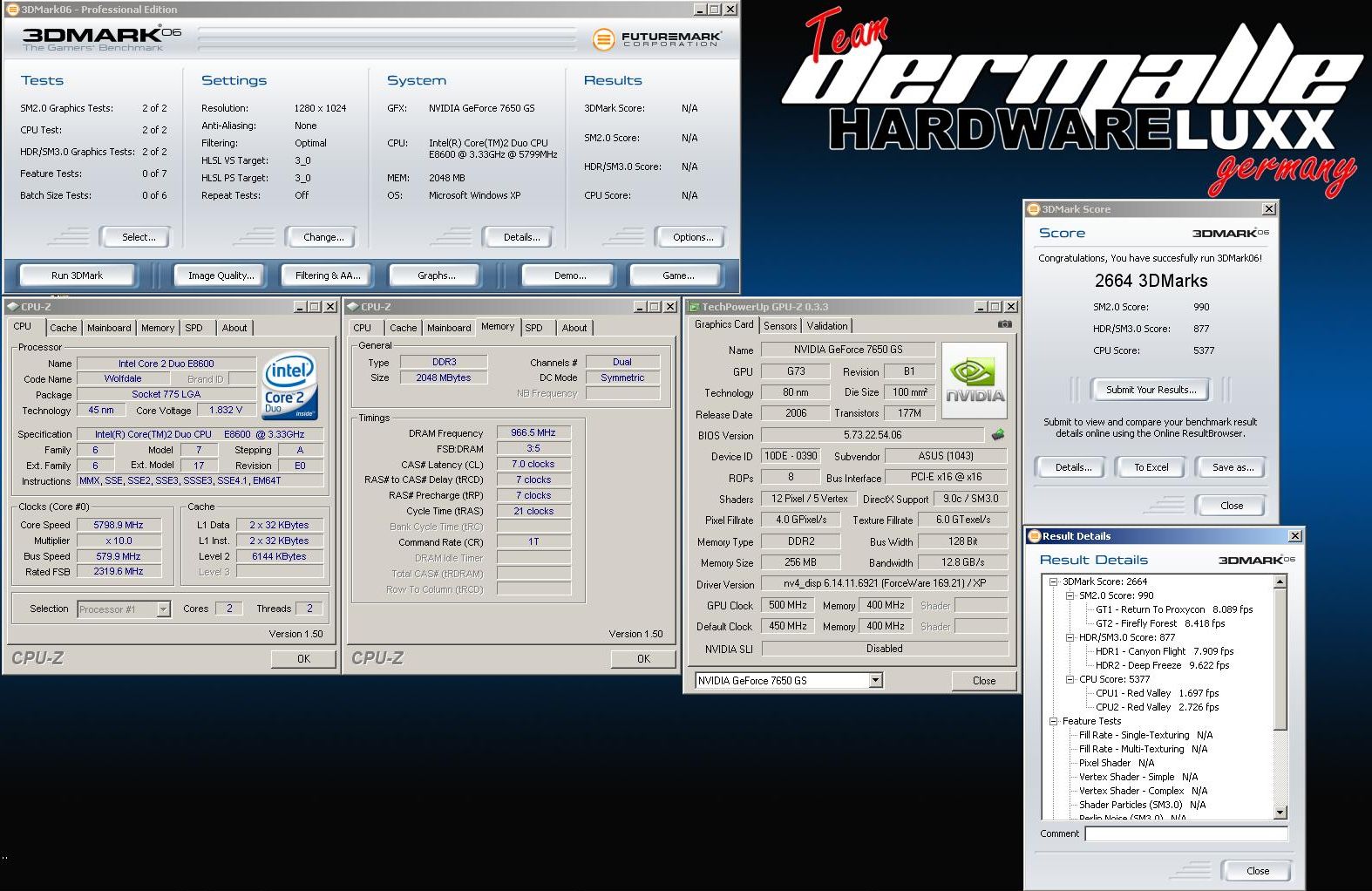The image size is (1372, 891).
Task: Open the About tab in the left CPU-Z
Action: coord(234,328)
